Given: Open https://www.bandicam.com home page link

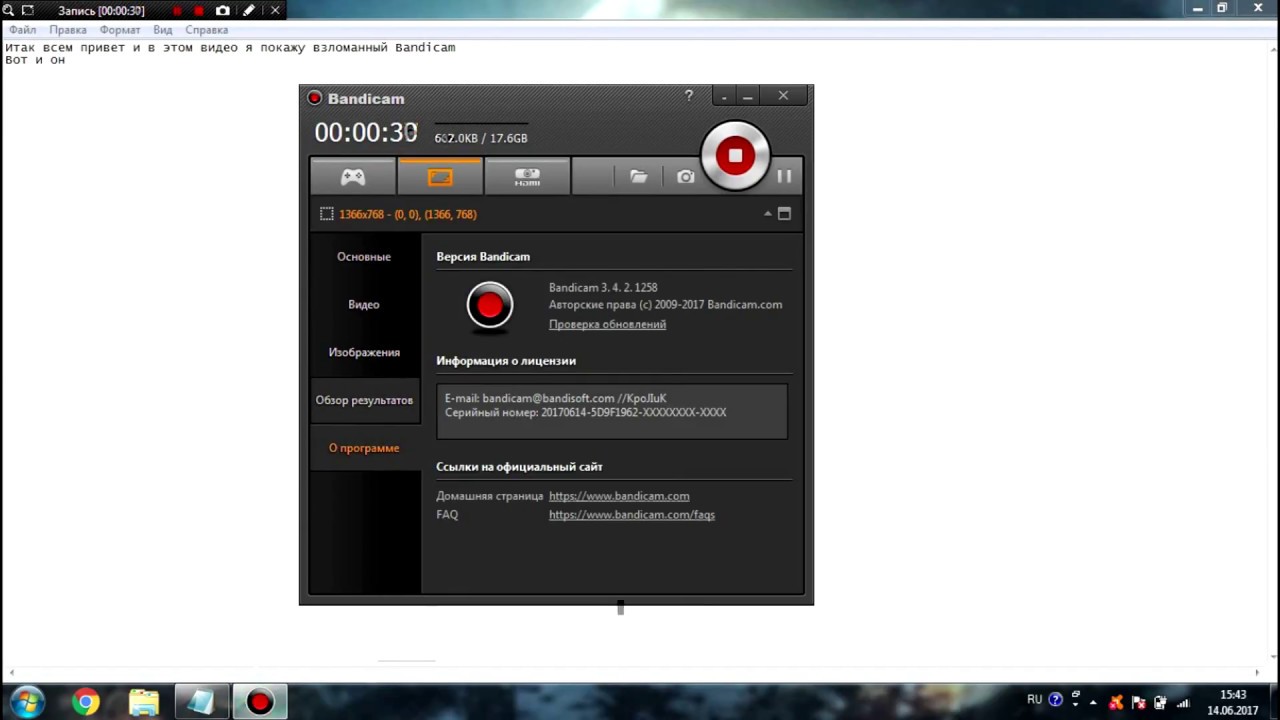Looking at the screenshot, I should click(x=619, y=496).
